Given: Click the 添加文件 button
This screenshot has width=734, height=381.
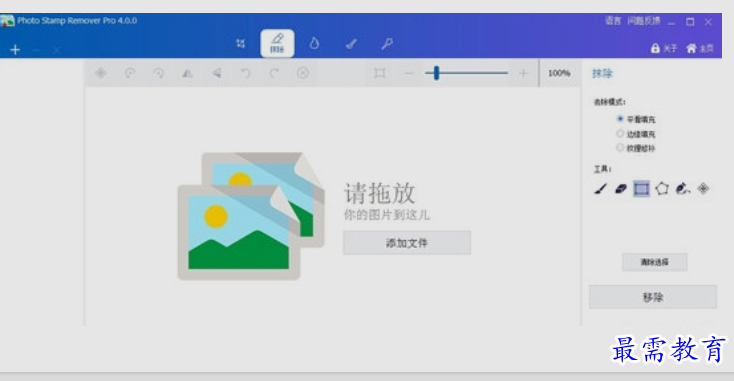Looking at the screenshot, I should 407,242.
